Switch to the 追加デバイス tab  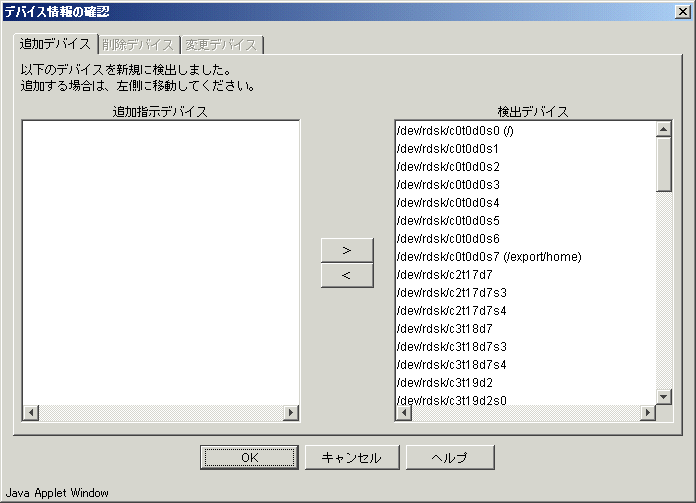pos(55,45)
